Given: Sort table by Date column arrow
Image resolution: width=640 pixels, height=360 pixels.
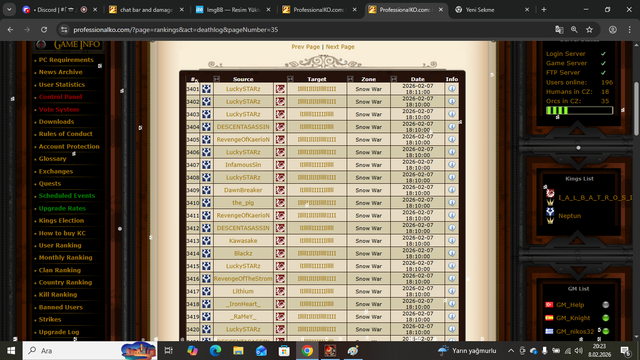Looking at the screenshot, I should pos(393,79).
